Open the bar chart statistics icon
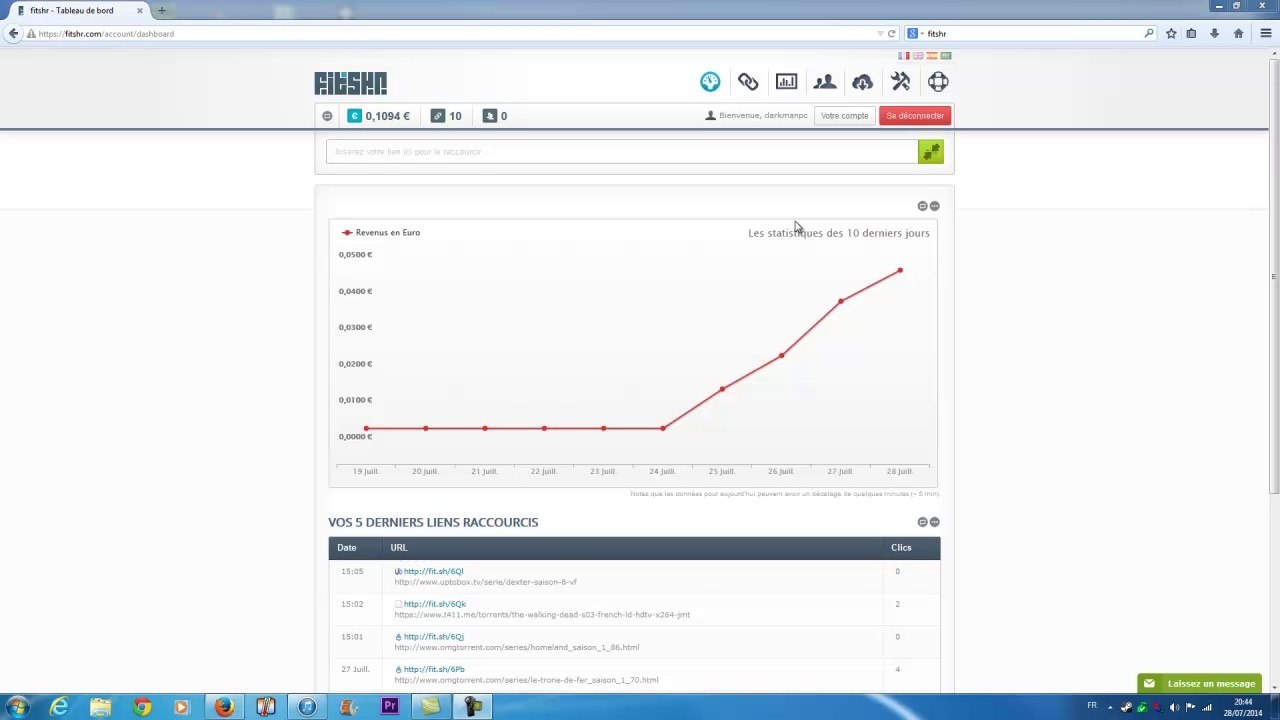1280x720 pixels. [x=786, y=82]
